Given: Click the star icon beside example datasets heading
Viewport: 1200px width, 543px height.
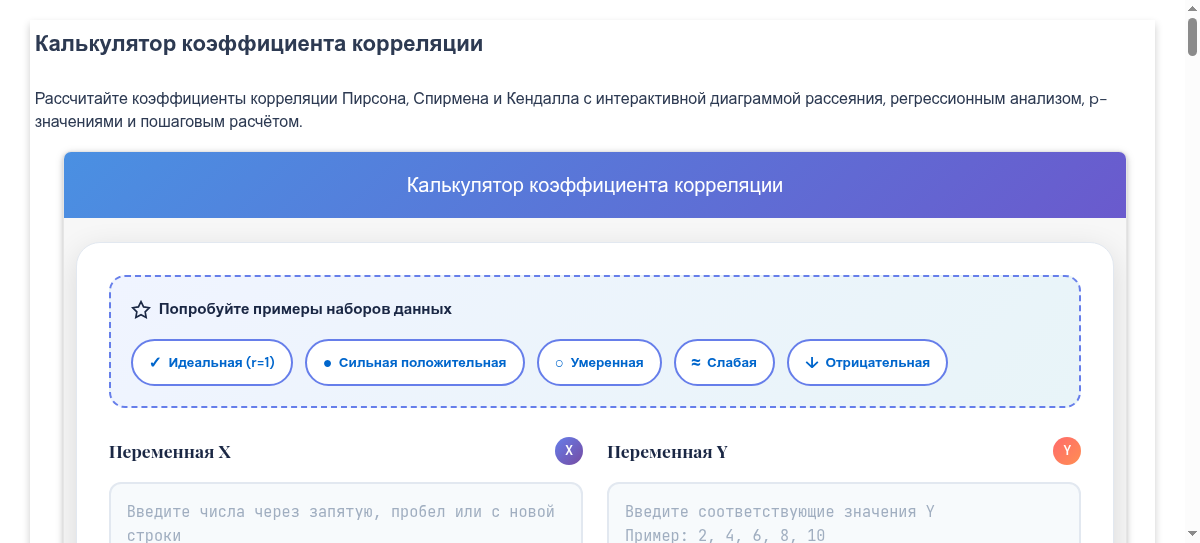Looking at the screenshot, I should point(141,310).
